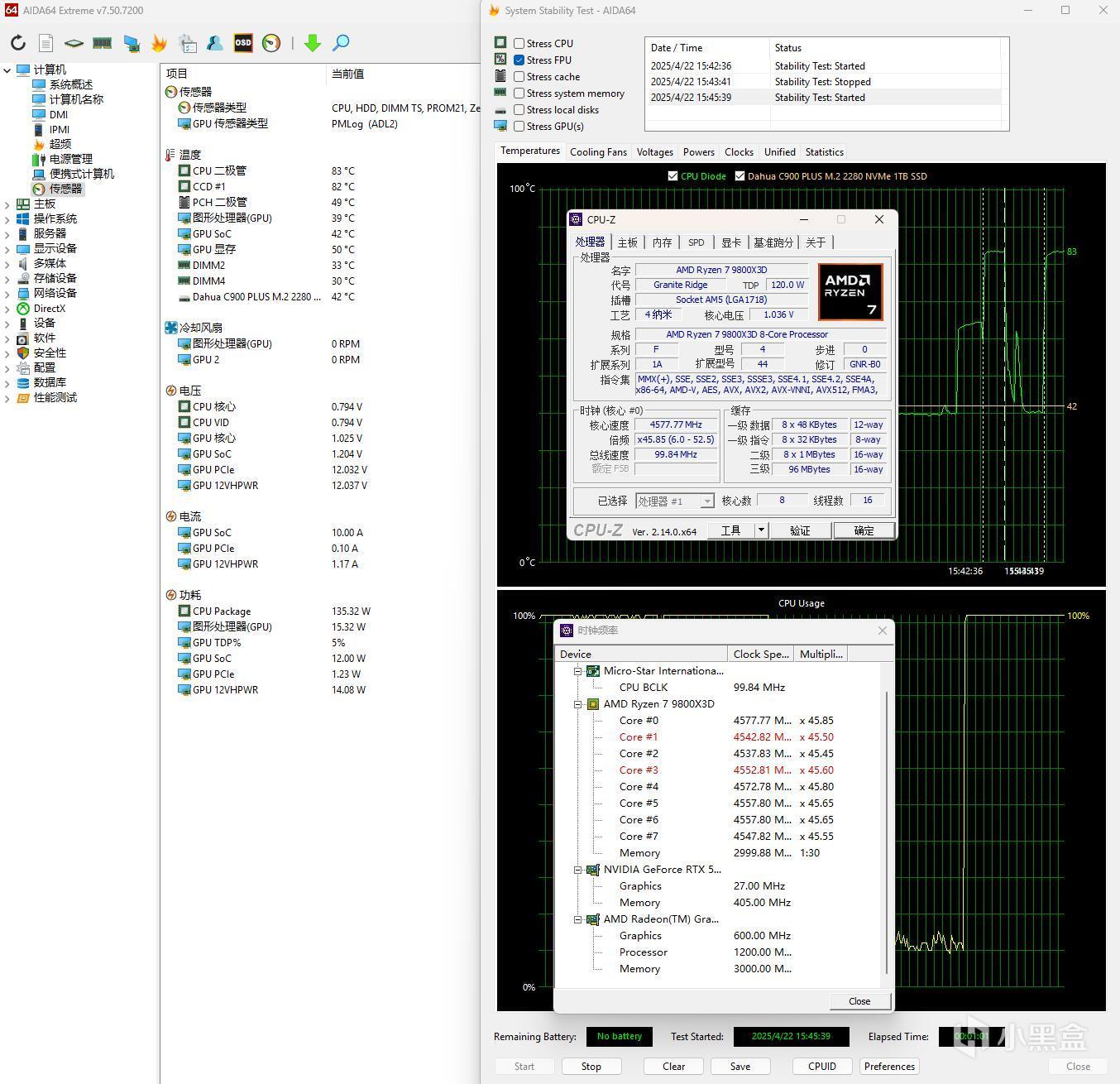Click the magnifier search icon

click(x=341, y=43)
